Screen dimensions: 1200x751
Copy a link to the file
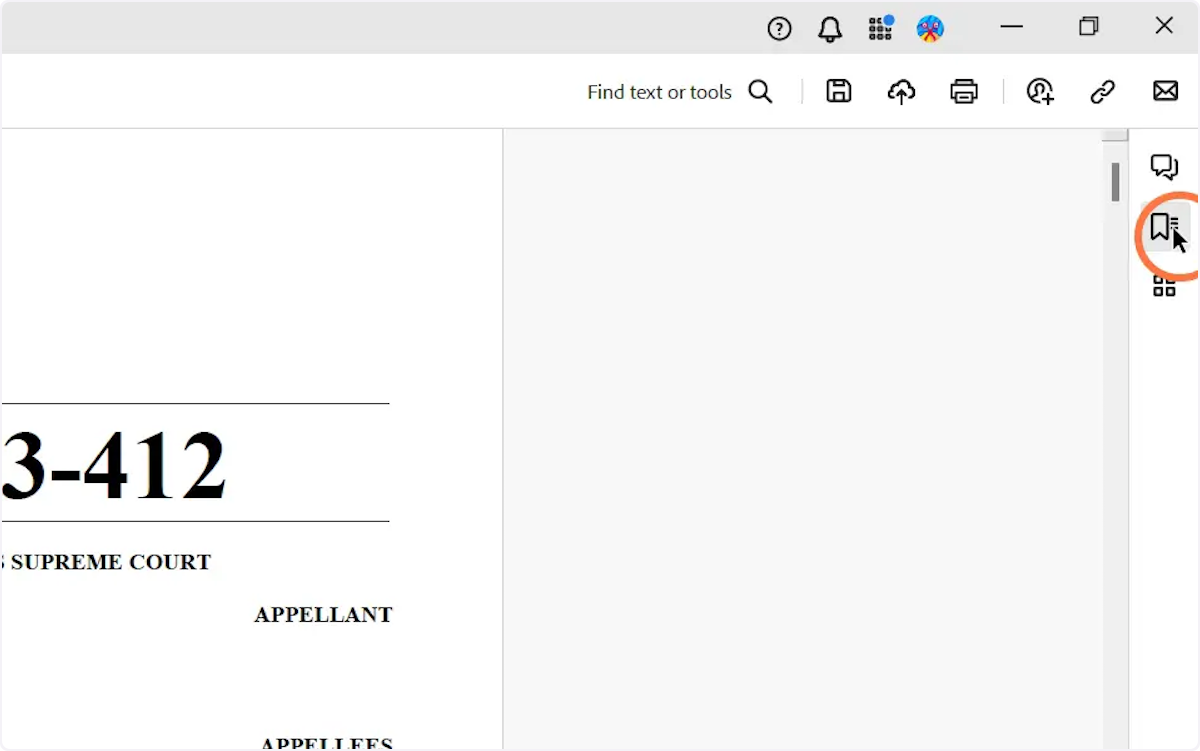[x=1102, y=92]
